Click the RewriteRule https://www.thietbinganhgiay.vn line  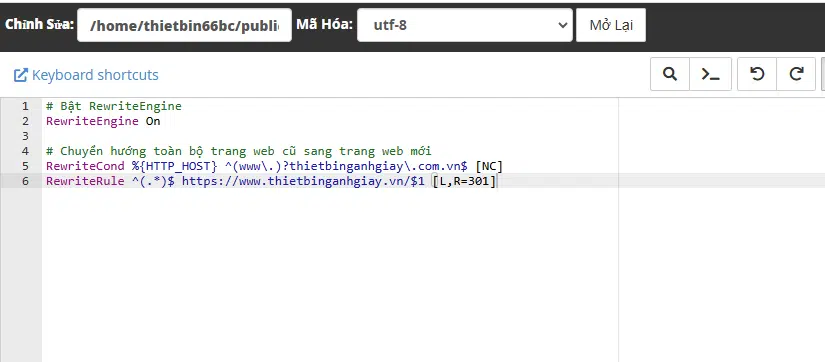[271, 182]
